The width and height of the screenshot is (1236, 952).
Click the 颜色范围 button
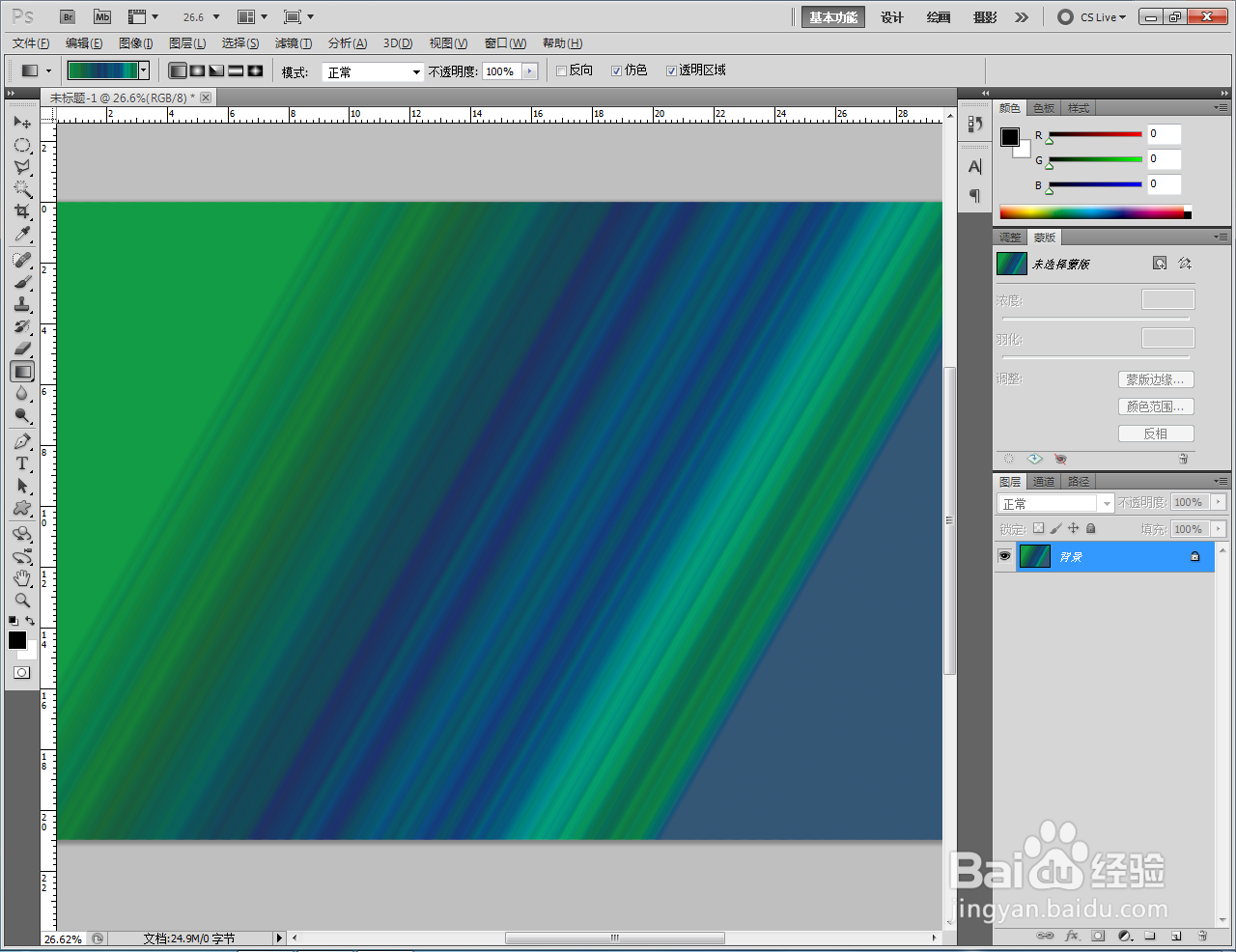(1156, 406)
